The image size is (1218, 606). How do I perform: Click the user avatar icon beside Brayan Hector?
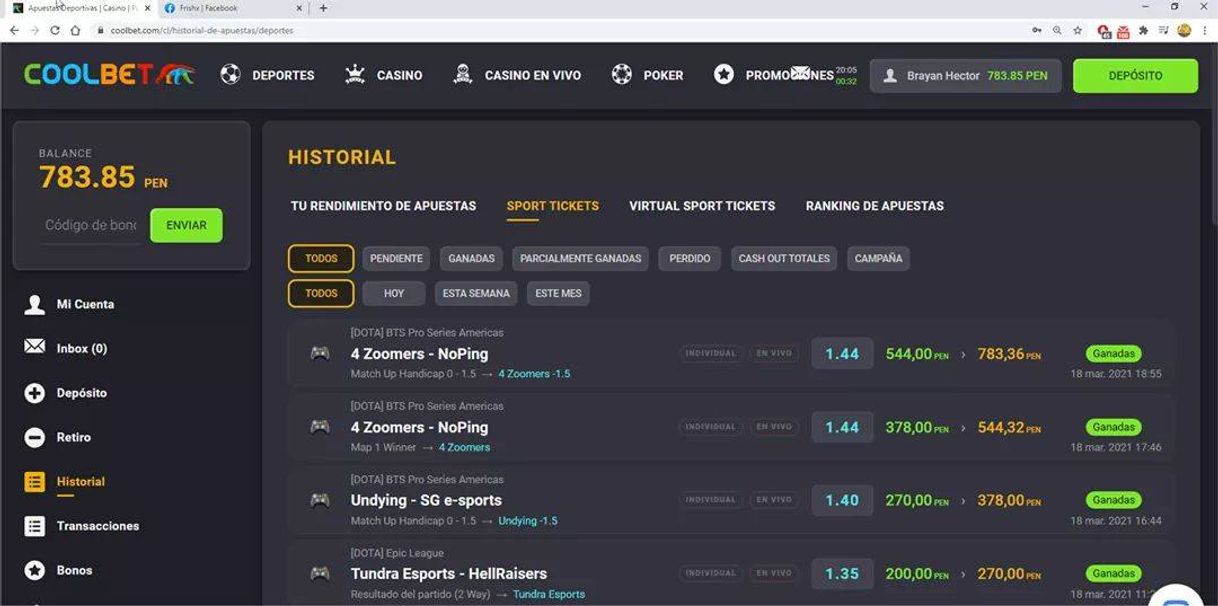(x=890, y=76)
